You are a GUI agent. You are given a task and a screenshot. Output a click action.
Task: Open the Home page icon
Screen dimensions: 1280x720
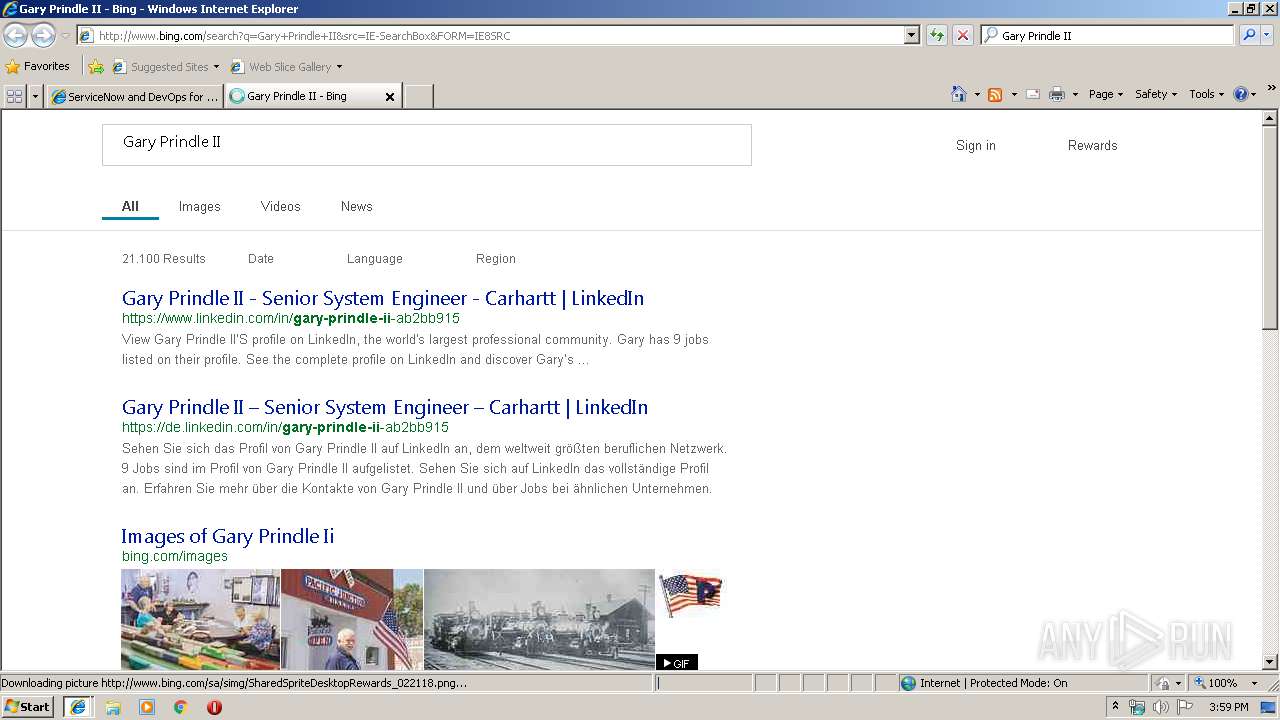tap(958, 94)
